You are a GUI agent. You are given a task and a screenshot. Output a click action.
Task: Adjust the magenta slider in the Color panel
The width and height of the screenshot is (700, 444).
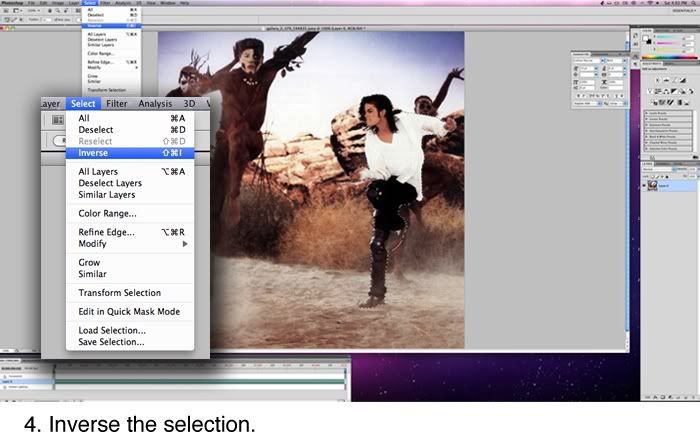pos(670,43)
